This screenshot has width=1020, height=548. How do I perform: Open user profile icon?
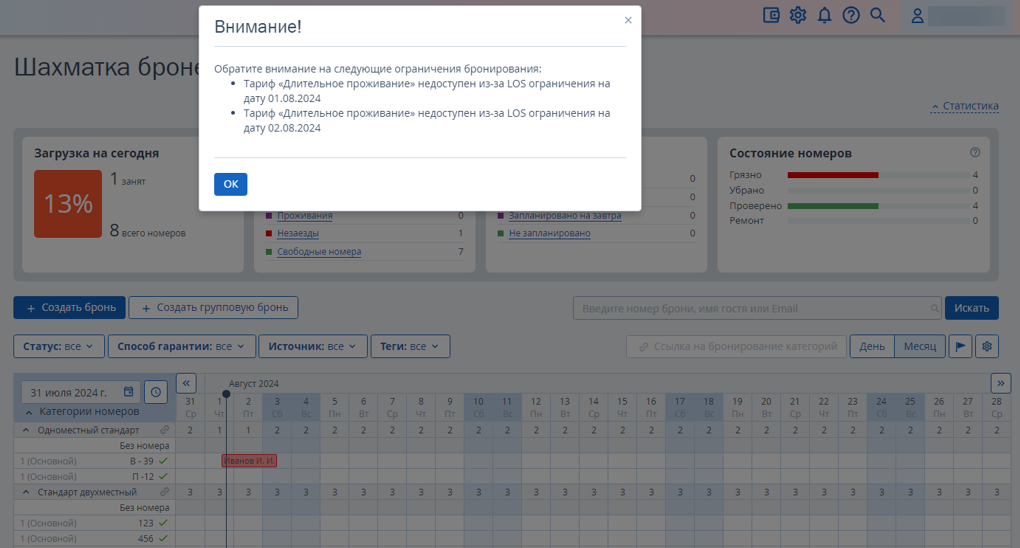(x=917, y=16)
